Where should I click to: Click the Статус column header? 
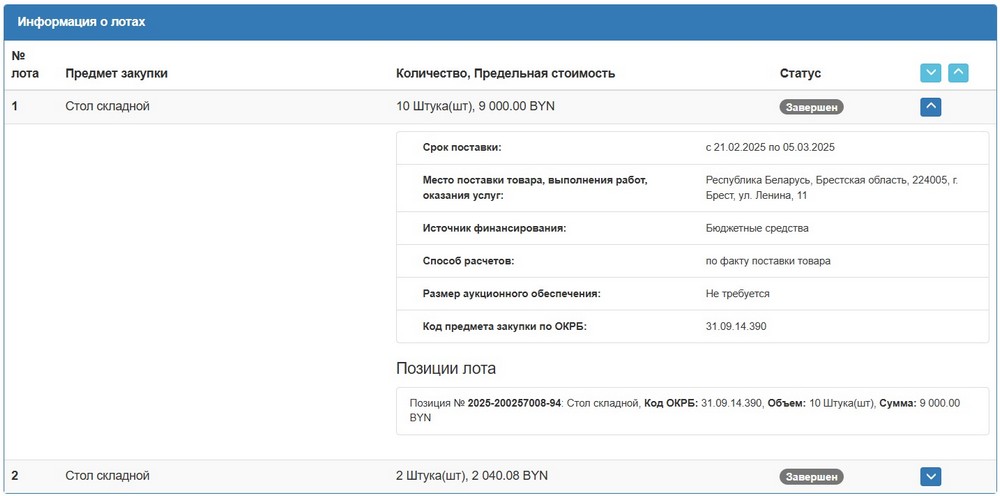coord(800,73)
